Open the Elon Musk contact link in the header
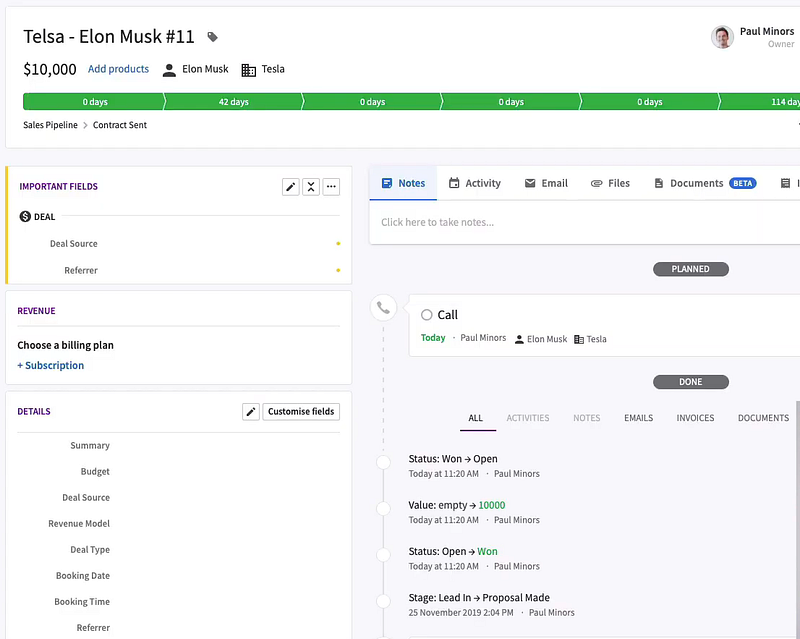The width and height of the screenshot is (800, 639). 205,69
